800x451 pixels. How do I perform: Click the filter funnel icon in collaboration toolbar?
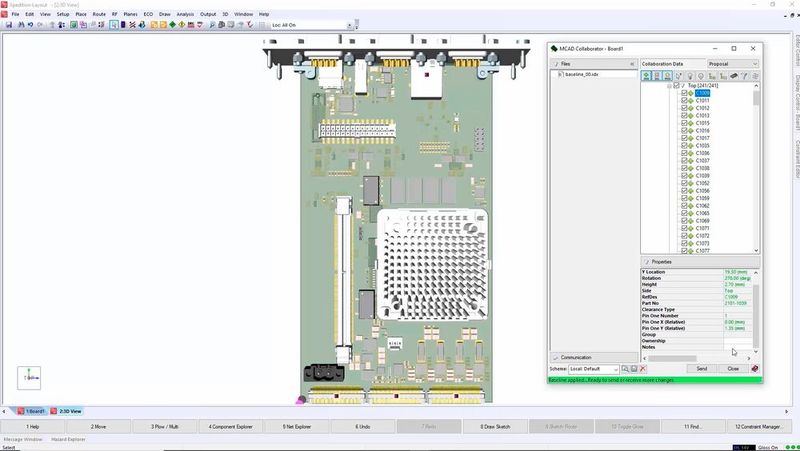[x=745, y=76]
